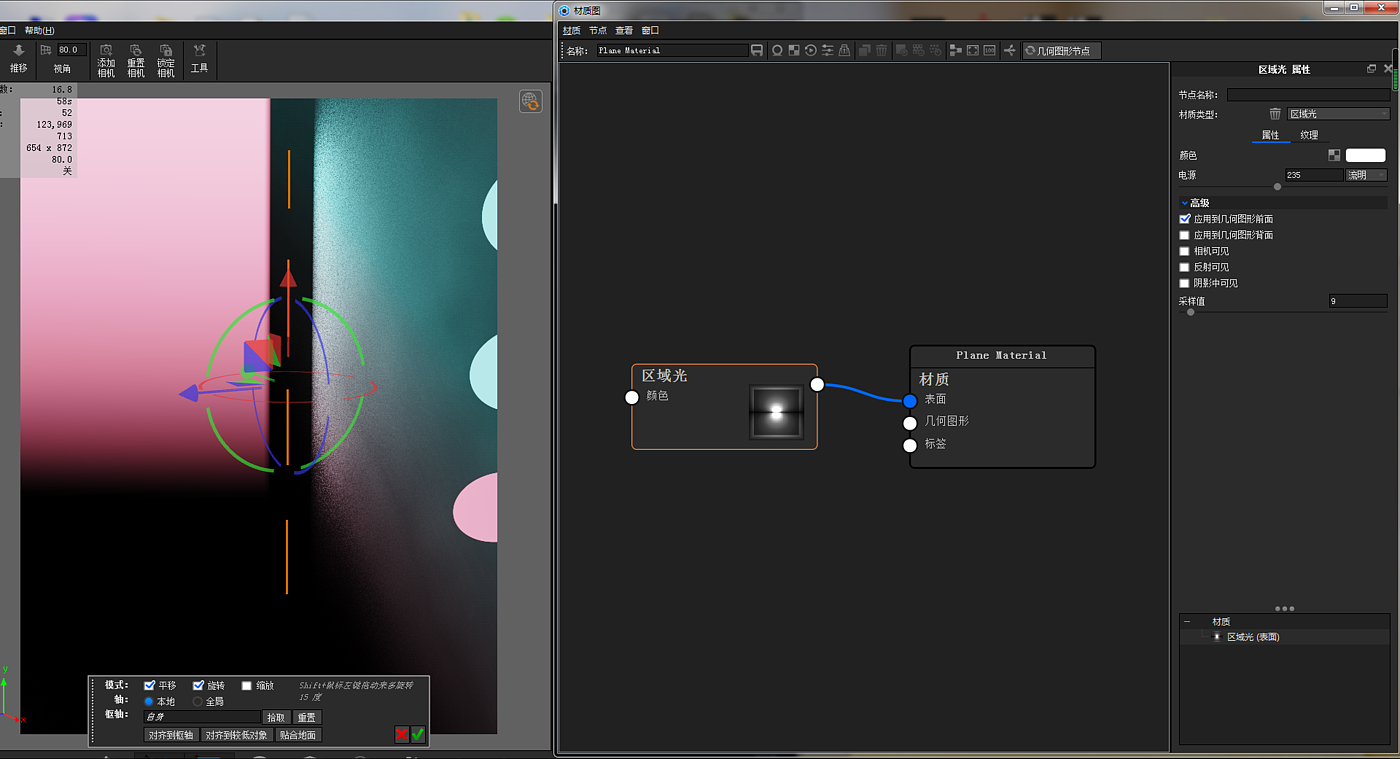
Task: Click the white color swatch for 颜色
Action: coord(1365,155)
